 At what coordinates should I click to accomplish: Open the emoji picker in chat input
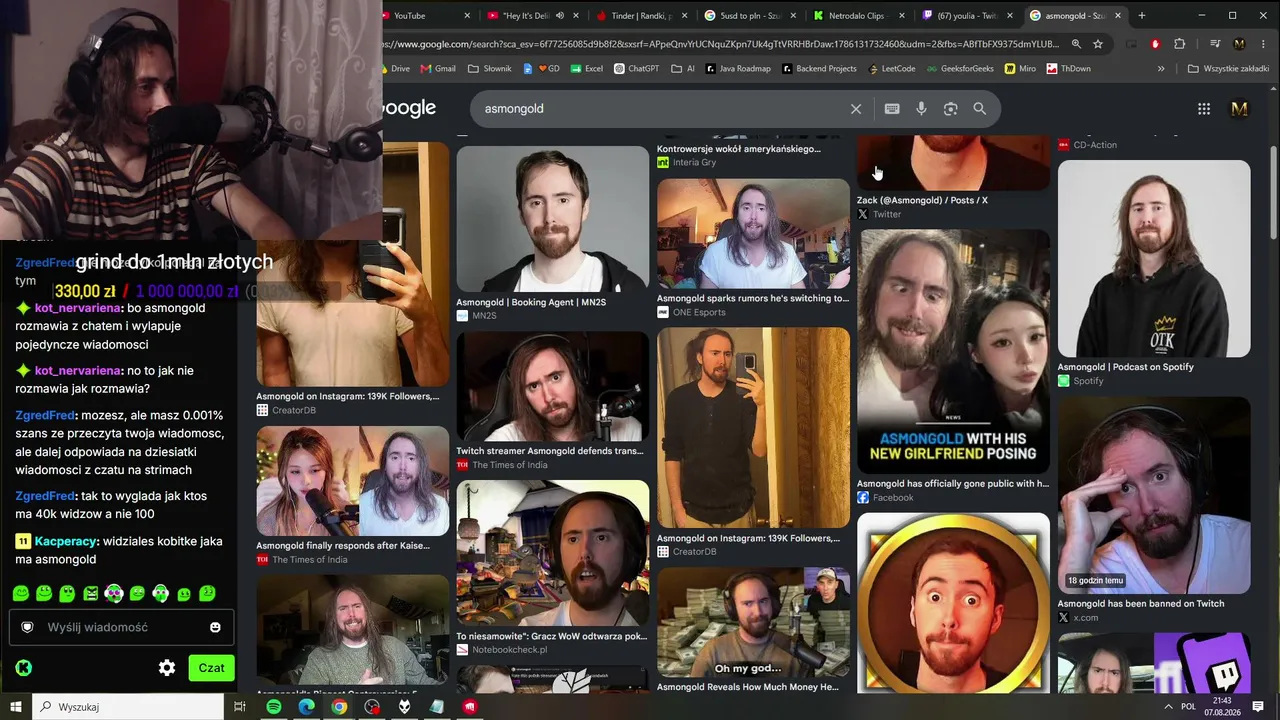click(x=215, y=627)
